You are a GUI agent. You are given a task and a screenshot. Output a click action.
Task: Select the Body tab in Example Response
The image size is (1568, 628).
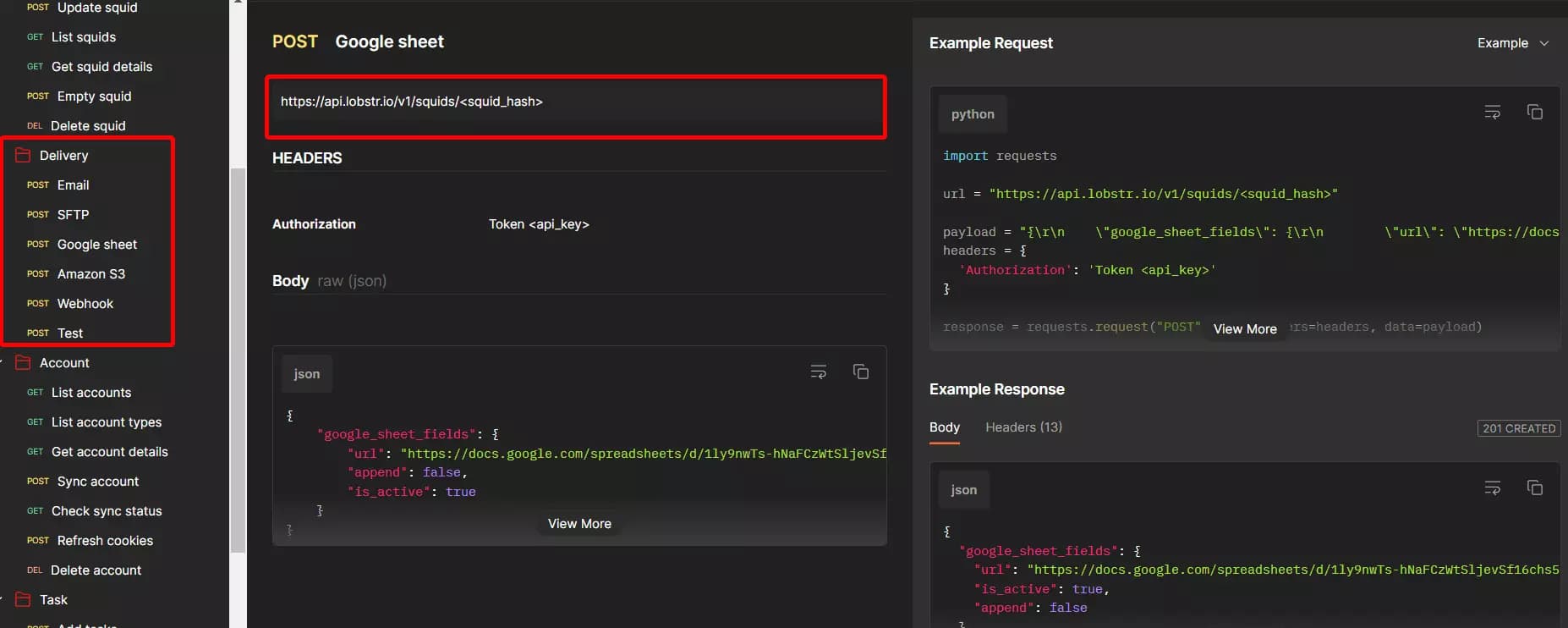click(944, 427)
